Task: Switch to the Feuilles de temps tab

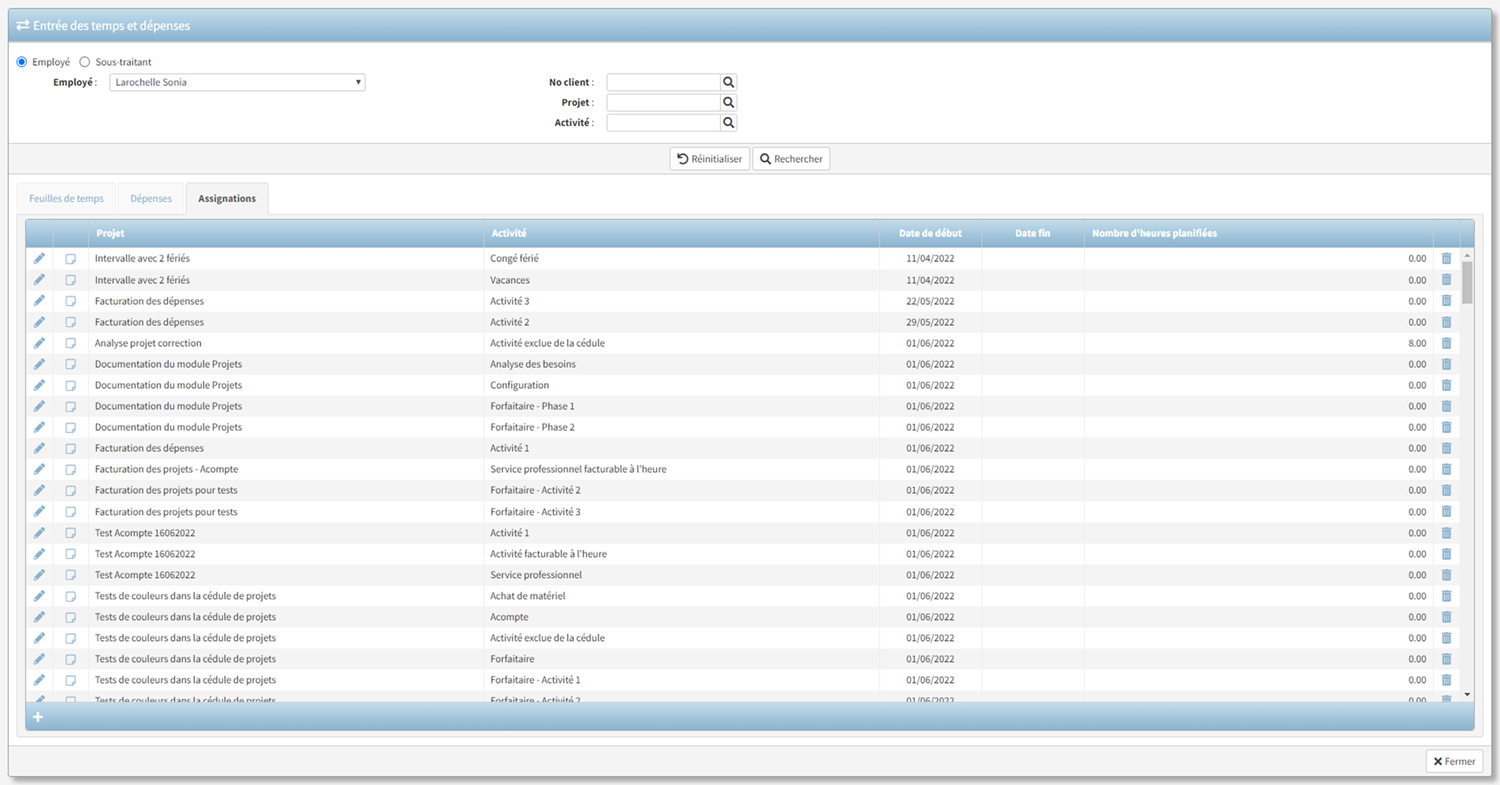Action: pyautogui.click(x=66, y=199)
